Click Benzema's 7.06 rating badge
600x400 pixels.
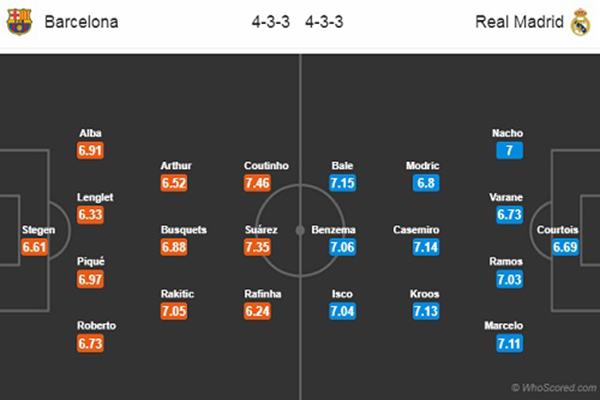point(342,247)
